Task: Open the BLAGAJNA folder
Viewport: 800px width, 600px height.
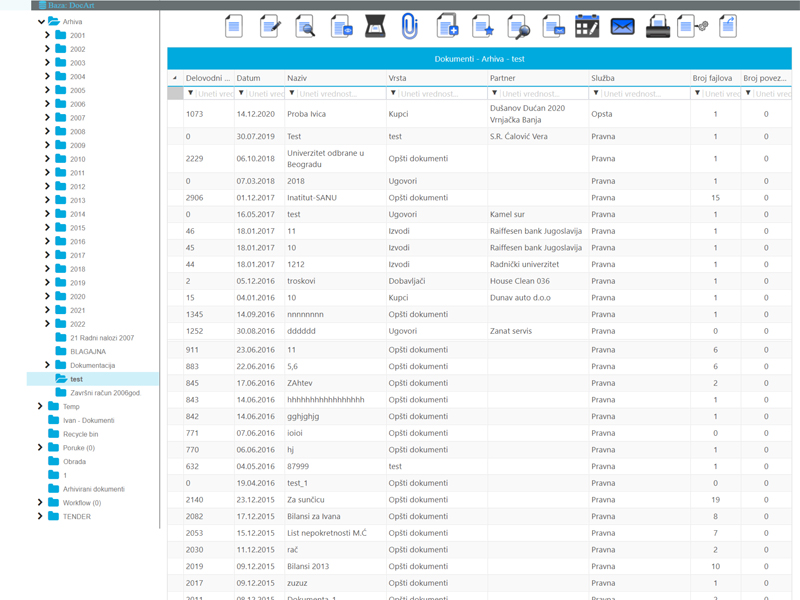Action: 88,352
